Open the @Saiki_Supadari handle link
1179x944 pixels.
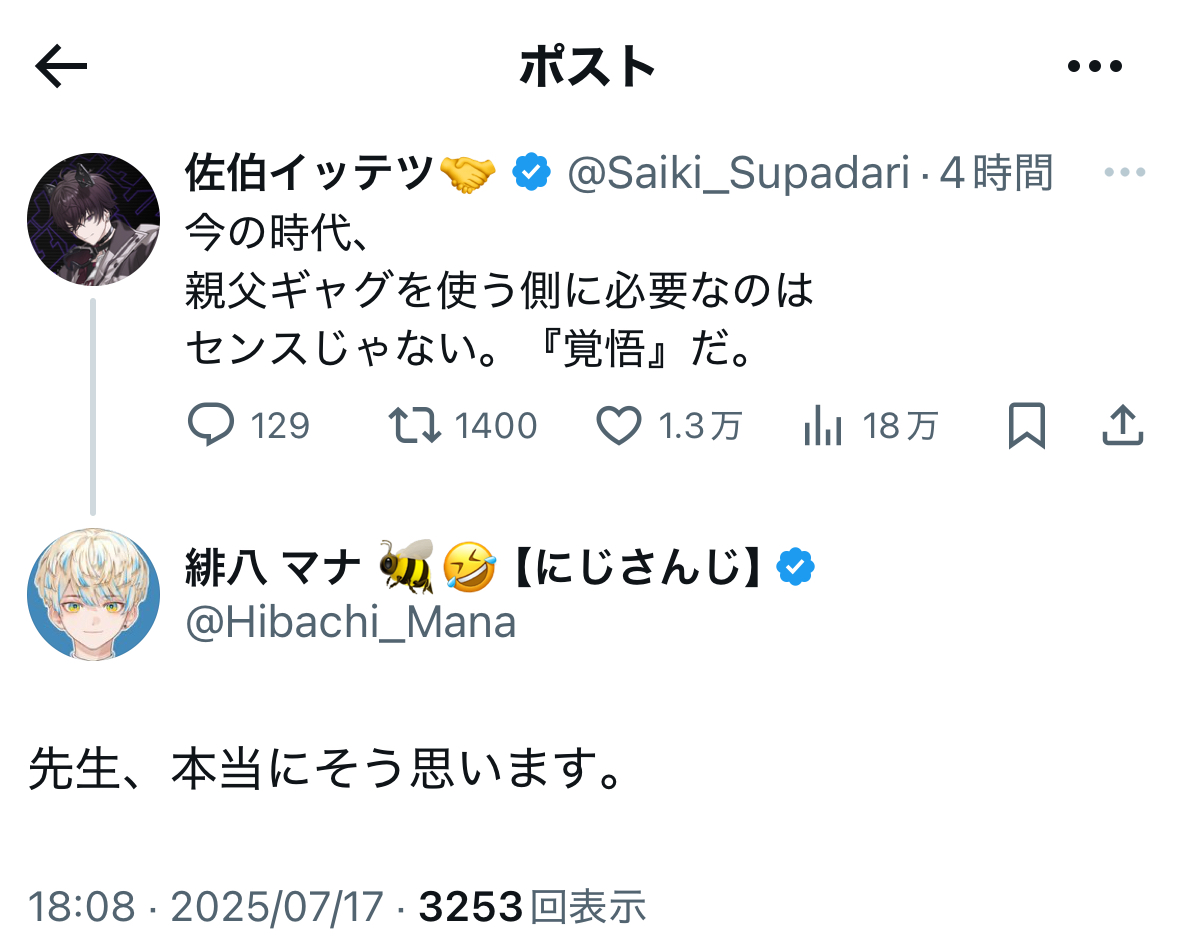pos(738,173)
